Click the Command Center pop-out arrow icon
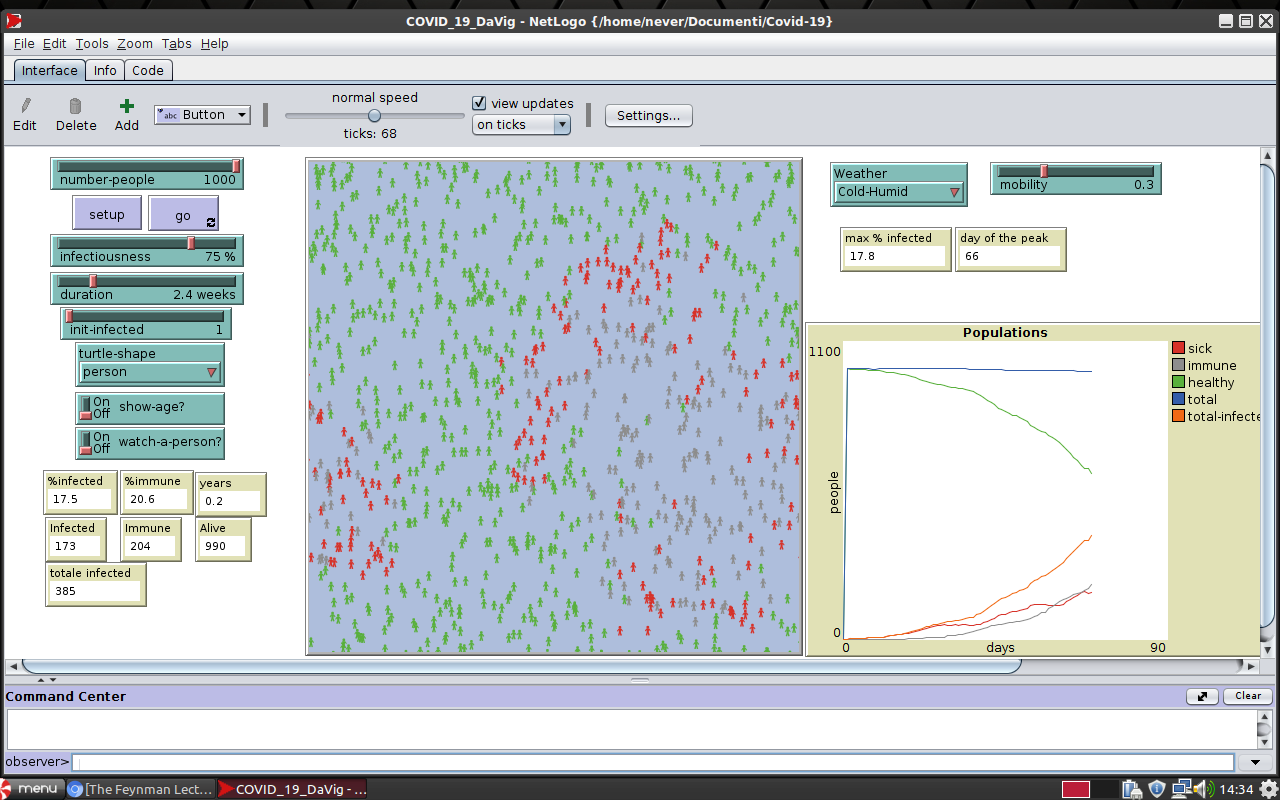The image size is (1280, 800). pos(1202,696)
